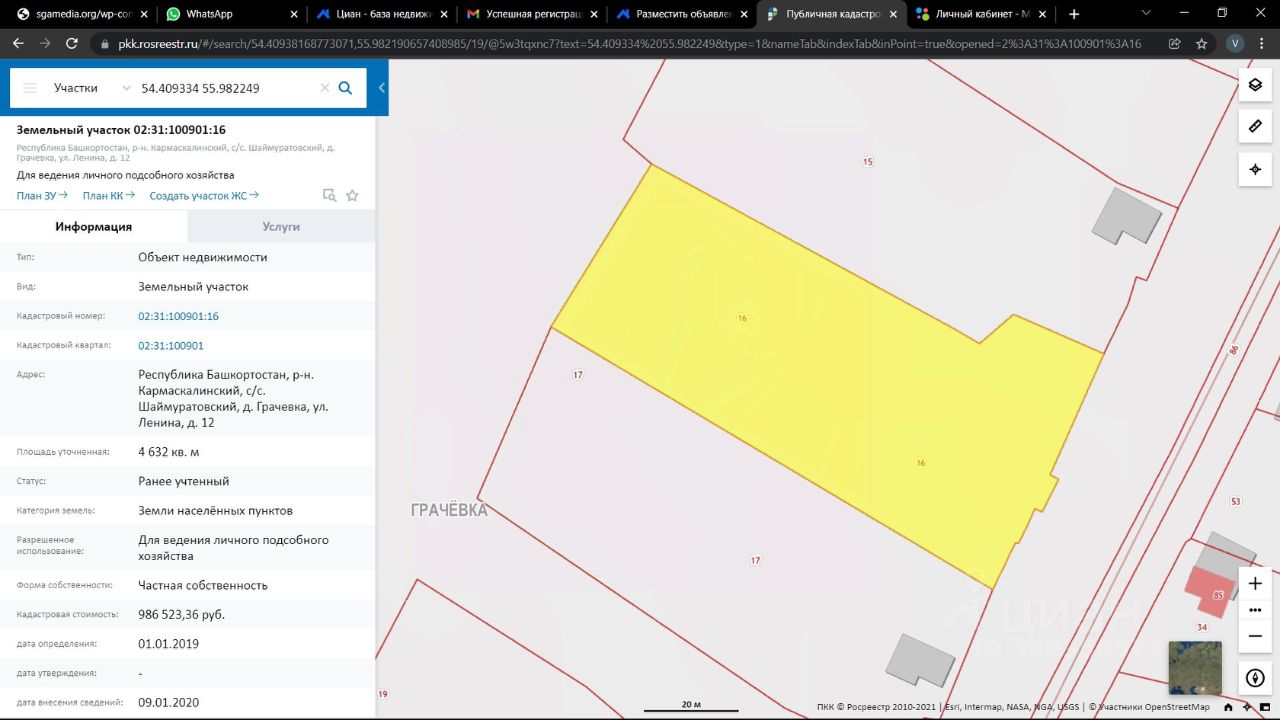Open the hamburger menu in search bar
1280x720 pixels.
pos(30,88)
